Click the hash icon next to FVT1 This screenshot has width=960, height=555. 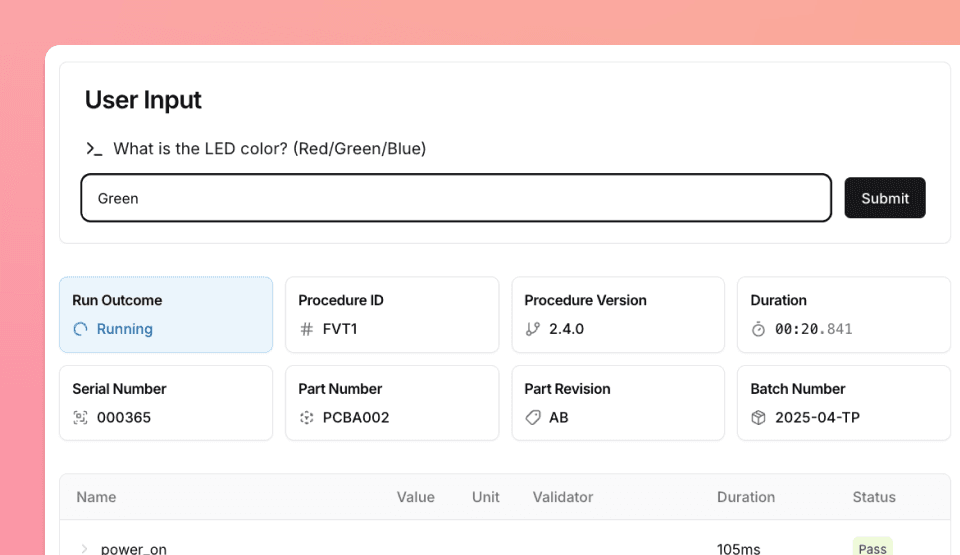click(x=307, y=329)
